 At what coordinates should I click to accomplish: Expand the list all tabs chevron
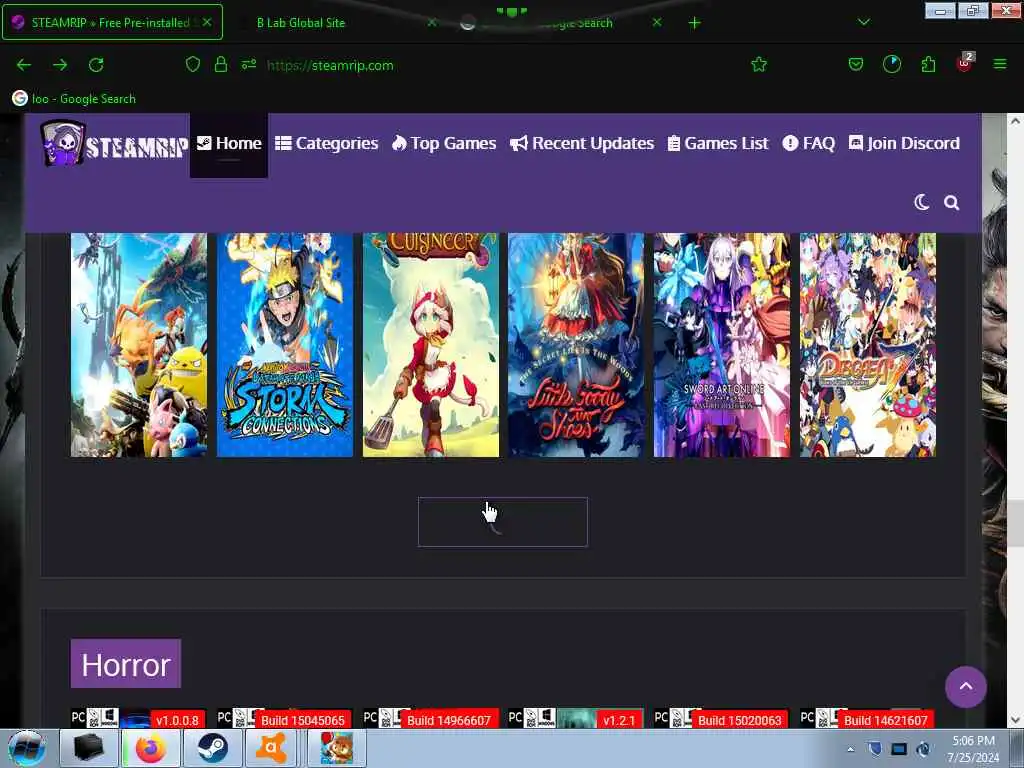coord(863,22)
